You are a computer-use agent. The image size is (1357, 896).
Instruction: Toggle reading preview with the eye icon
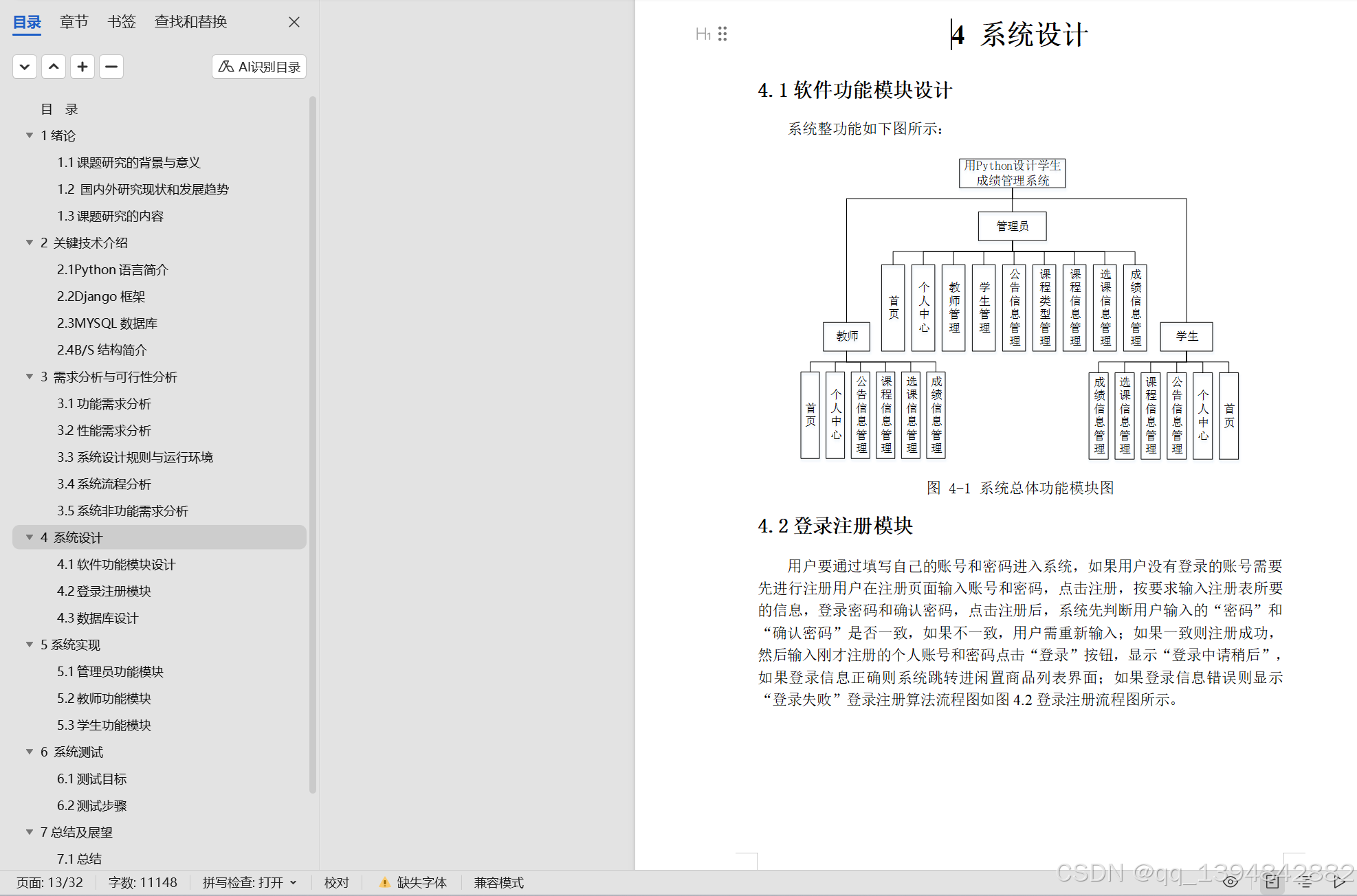tap(1231, 882)
